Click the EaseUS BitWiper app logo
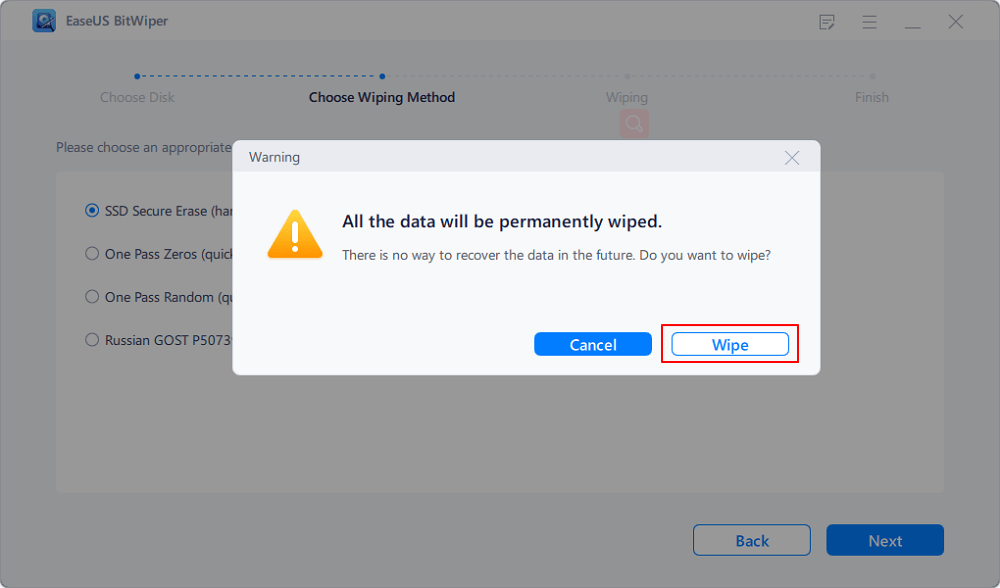Image resolution: width=1000 pixels, height=588 pixels. [x=44, y=21]
